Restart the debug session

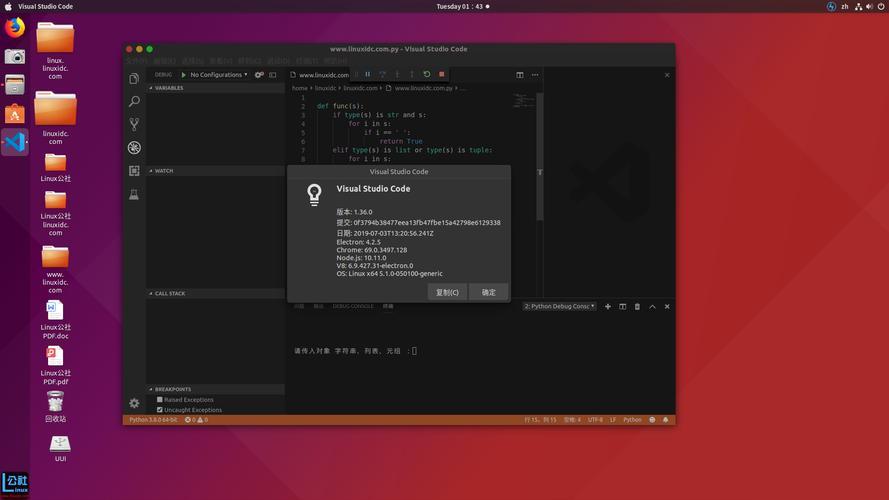click(x=426, y=74)
